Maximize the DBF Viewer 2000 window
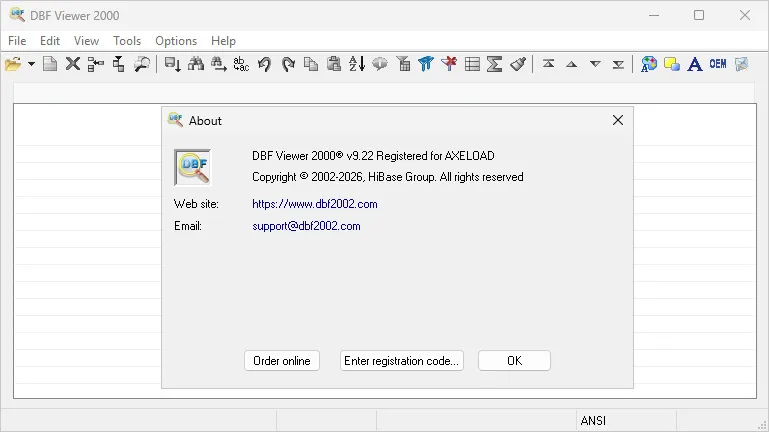The width and height of the screenshot is (769, 432). pyautogui.click(x=699, y=15)
